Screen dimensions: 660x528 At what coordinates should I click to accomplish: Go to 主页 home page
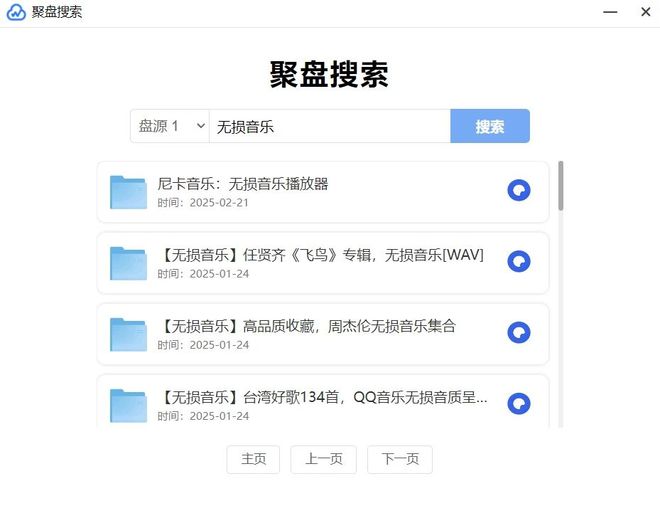pyautogui.click(x=253, y=459)
